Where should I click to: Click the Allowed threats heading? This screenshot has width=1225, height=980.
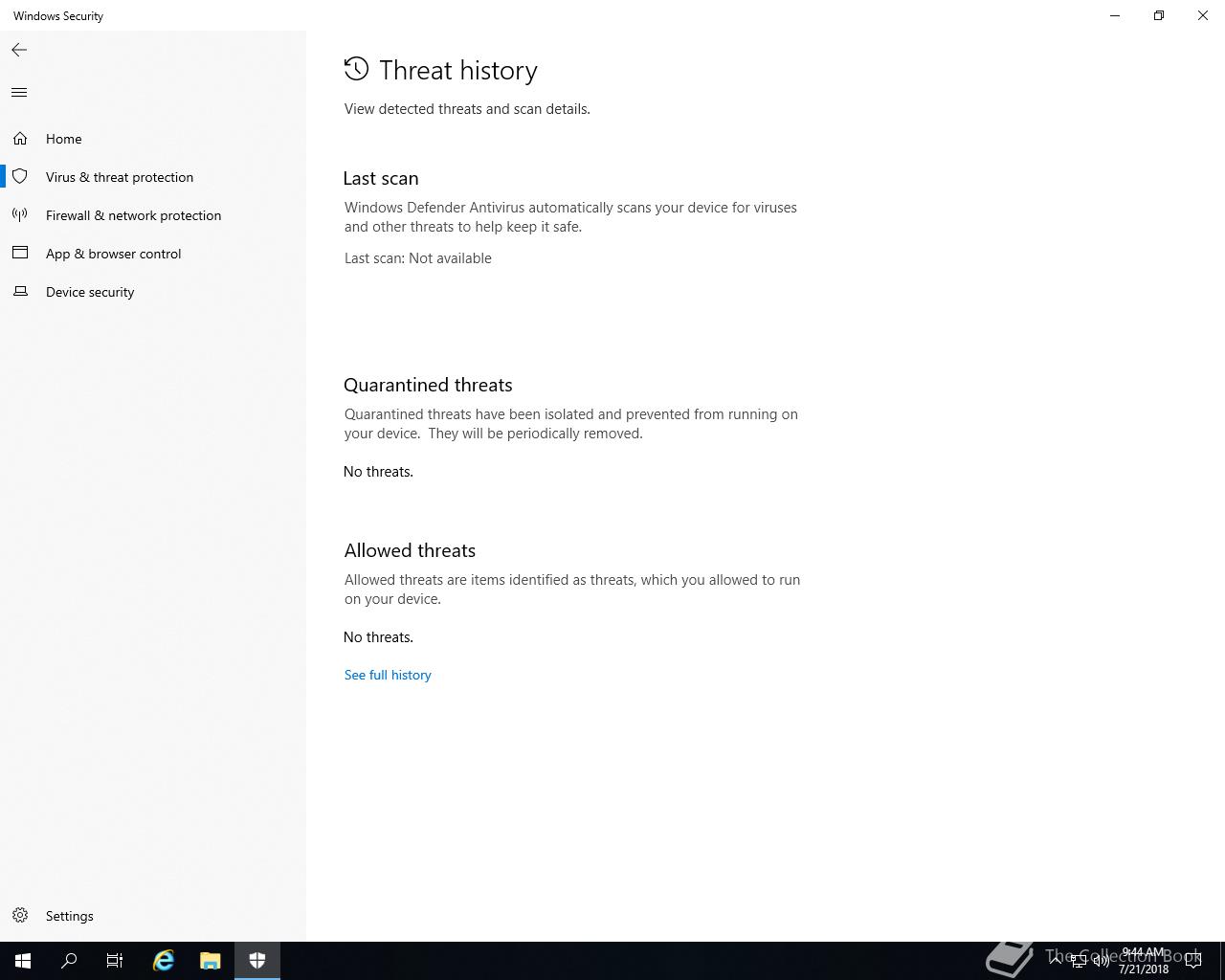pos(410,550)
